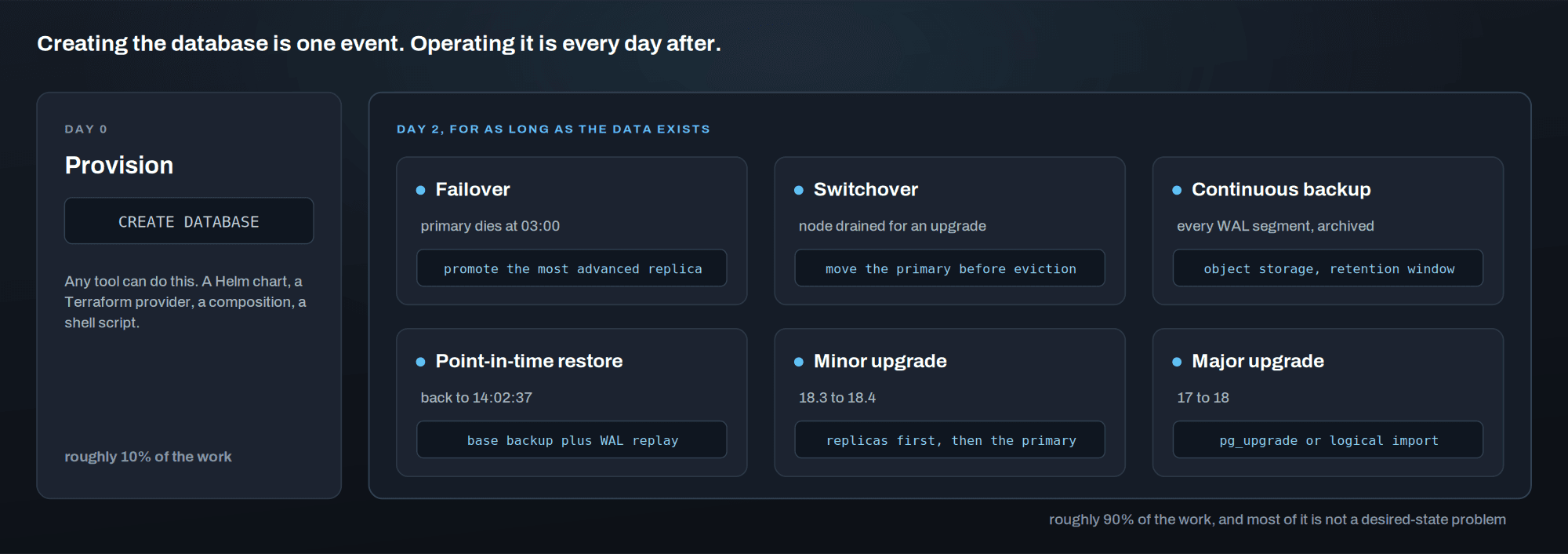Click the DAY 0 label
The width and height of the screenshot is (1568, 554).
click(x=86, y=129)
